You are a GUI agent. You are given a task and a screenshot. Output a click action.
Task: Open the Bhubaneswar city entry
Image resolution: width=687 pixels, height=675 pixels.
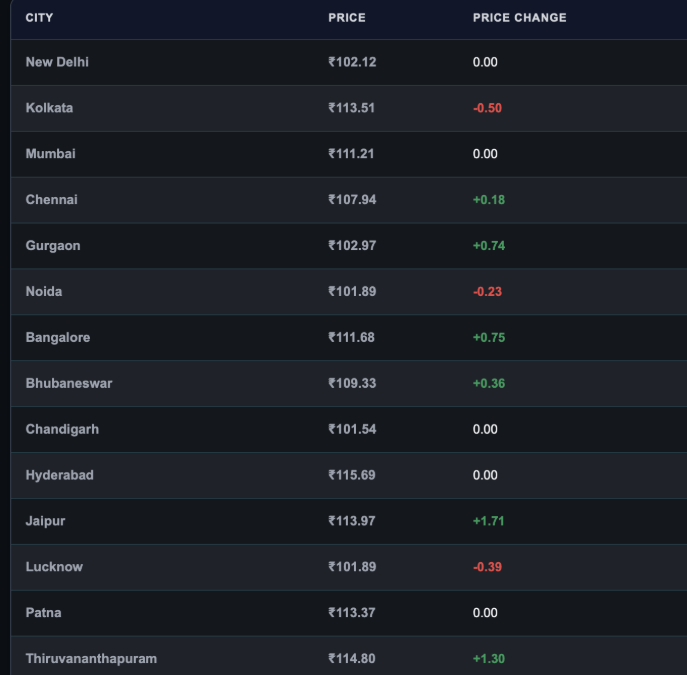click(69, 383)
